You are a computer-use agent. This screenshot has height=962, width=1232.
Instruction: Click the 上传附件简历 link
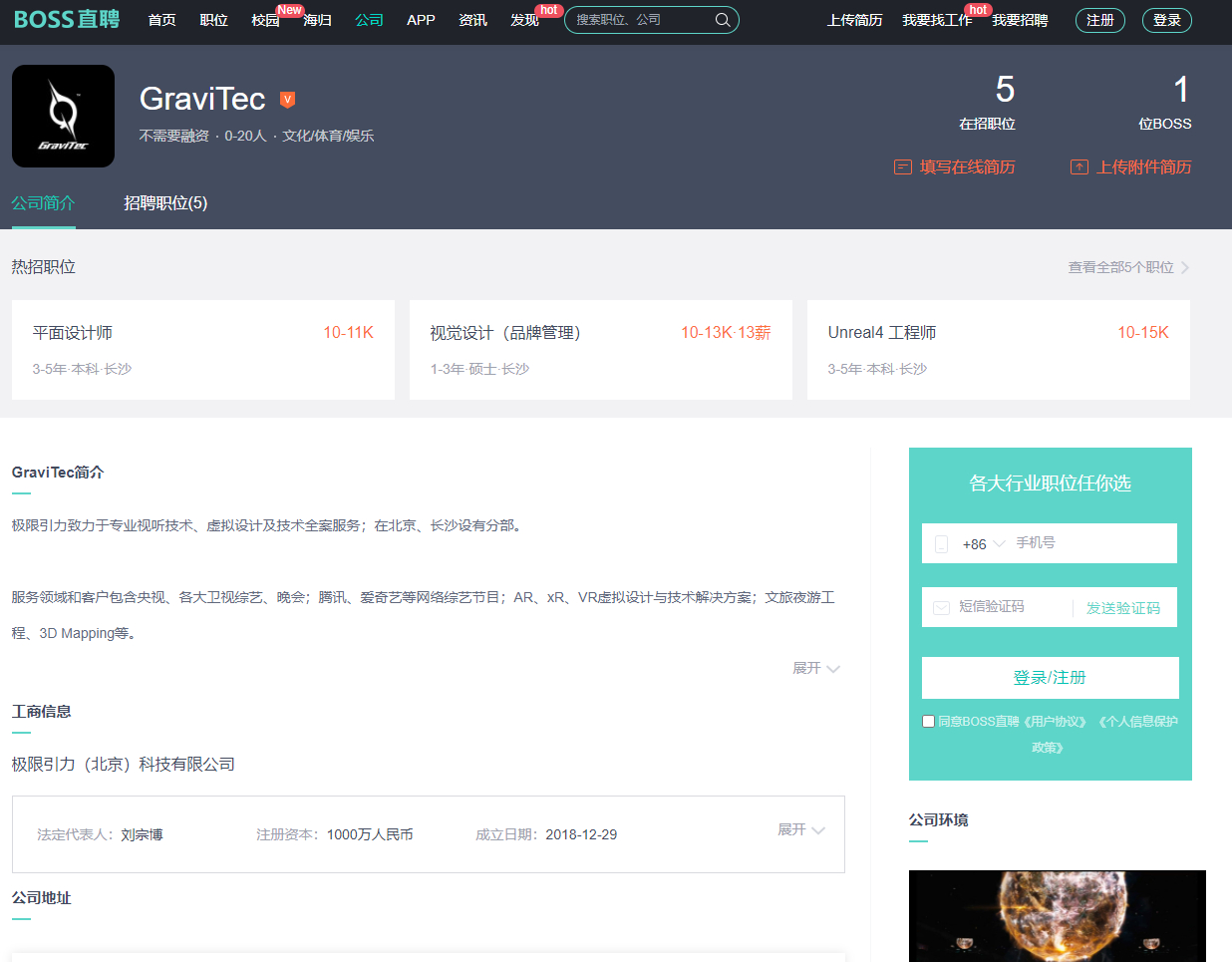[x=1131, y=167]
